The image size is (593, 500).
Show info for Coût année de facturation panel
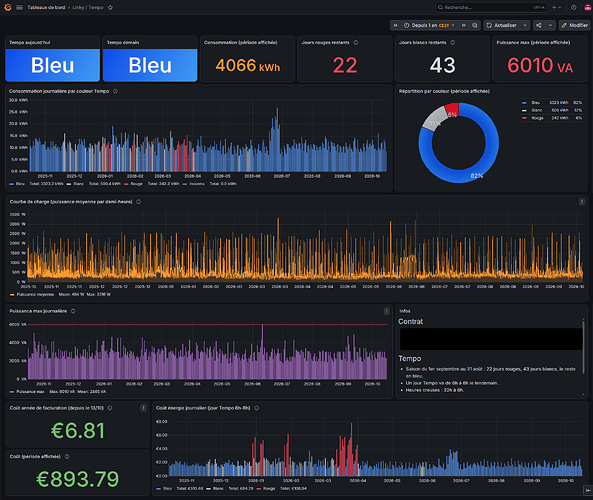pos(110,408)
